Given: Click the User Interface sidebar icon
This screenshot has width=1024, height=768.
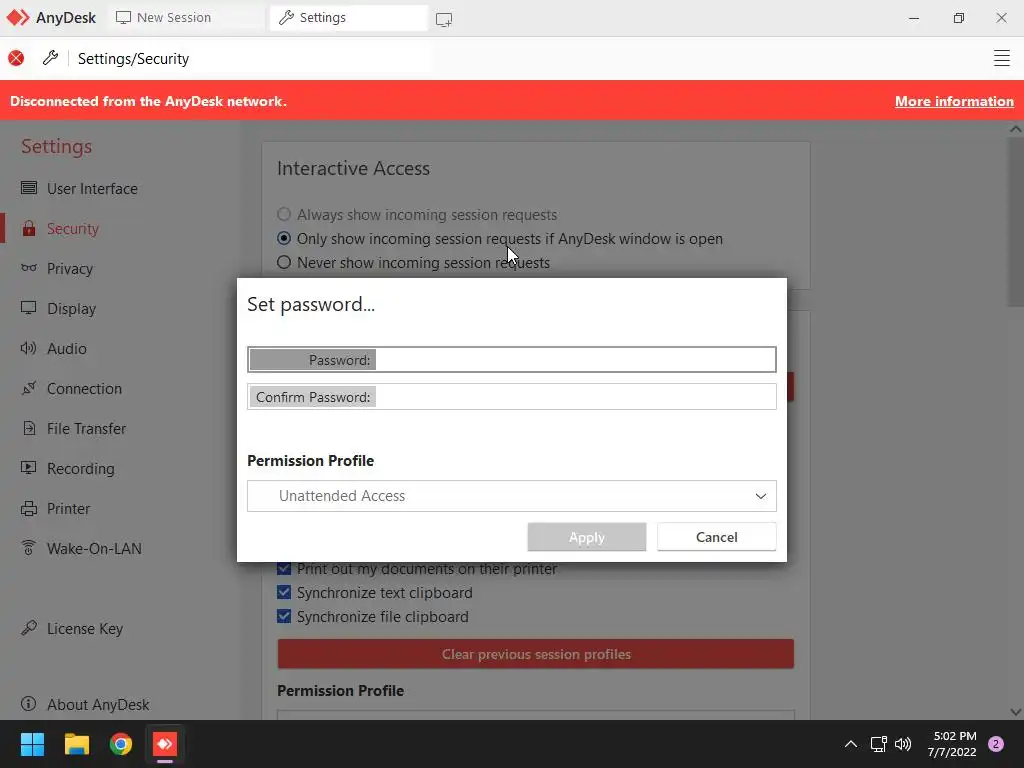Looking at the screenshot, I should pos(29,188).
